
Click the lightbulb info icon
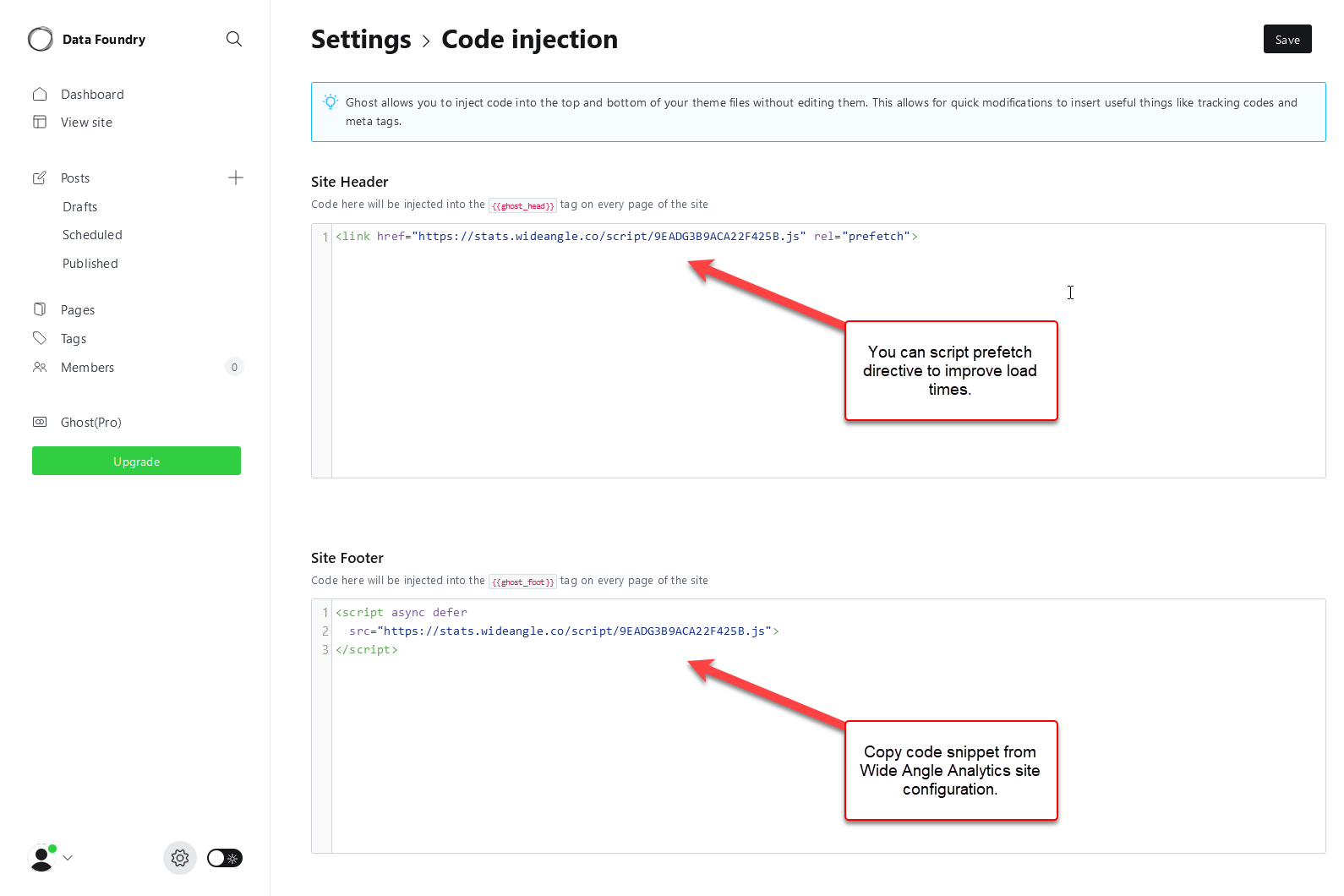(331, 102)
